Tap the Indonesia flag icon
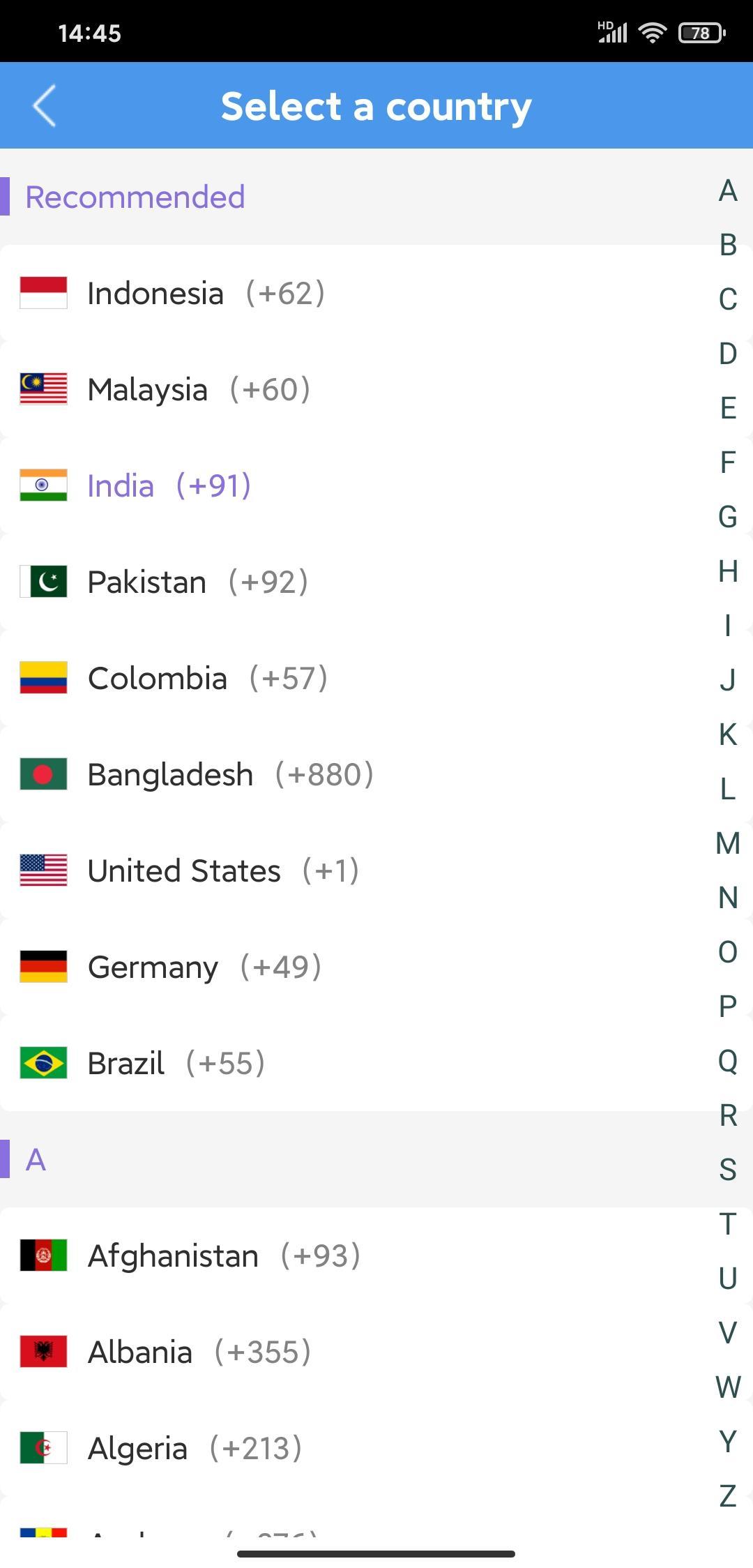 click(x=43, y=293)
